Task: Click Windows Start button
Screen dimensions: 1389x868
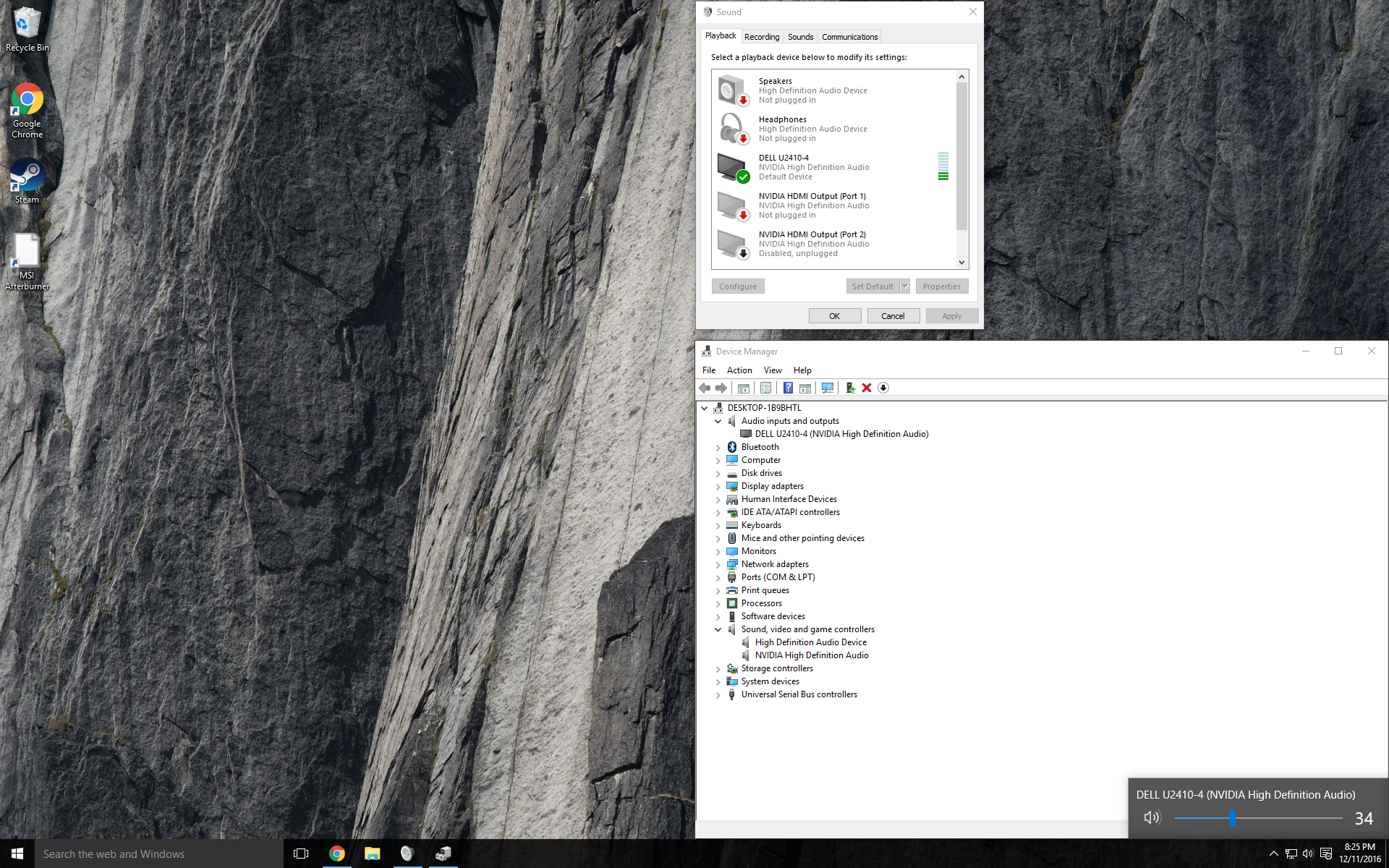Action: point(17,854)
